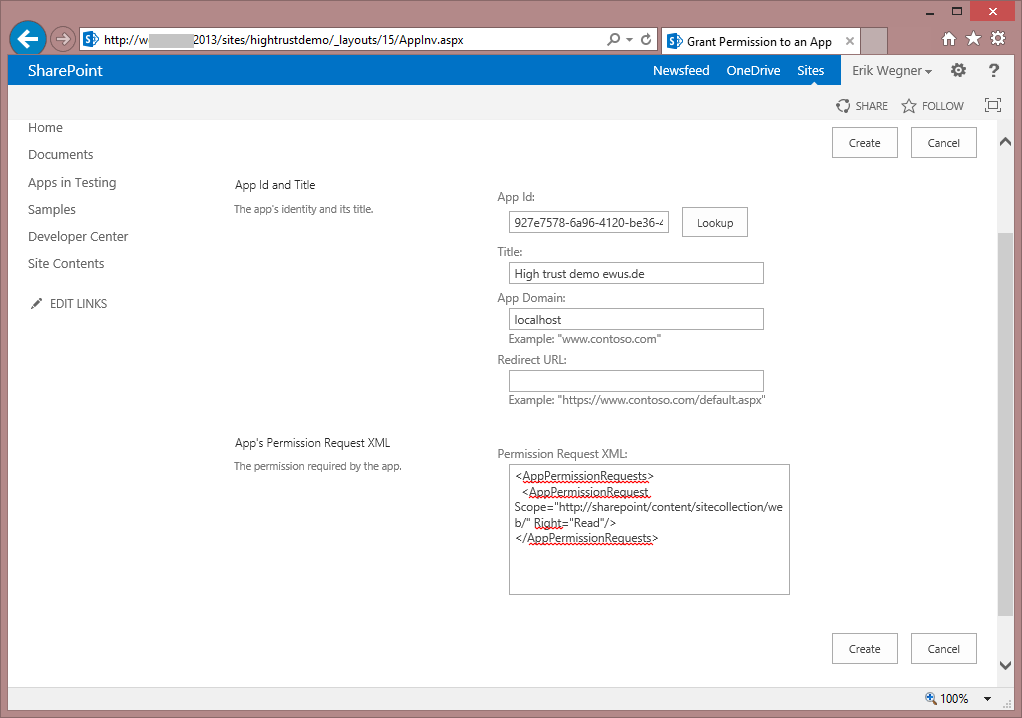The width and height of the screenshot is (1022, 718).
Task: Open OneDrive from the top navigation
Action: point(753,71)
